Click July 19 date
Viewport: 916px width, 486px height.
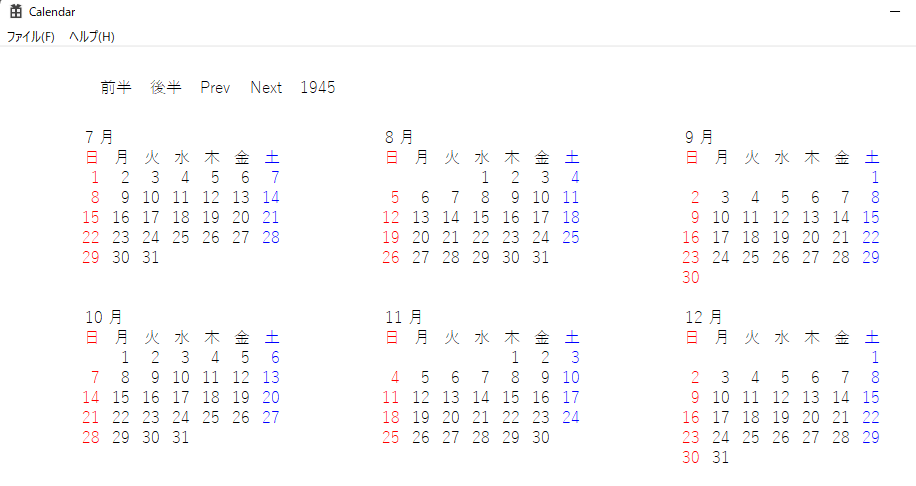pos(211,217)
